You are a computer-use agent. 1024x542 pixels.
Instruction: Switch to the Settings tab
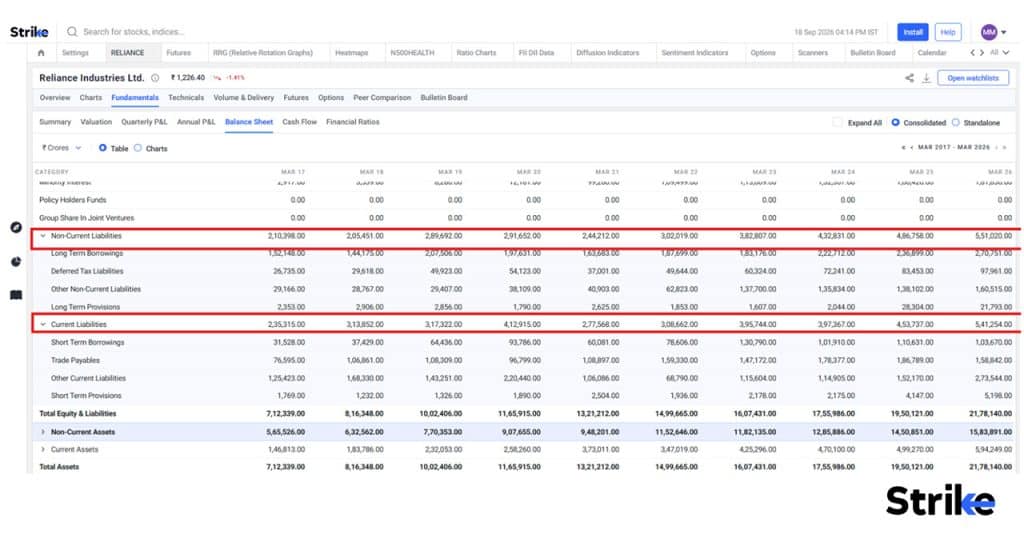[x=75, y=53]
